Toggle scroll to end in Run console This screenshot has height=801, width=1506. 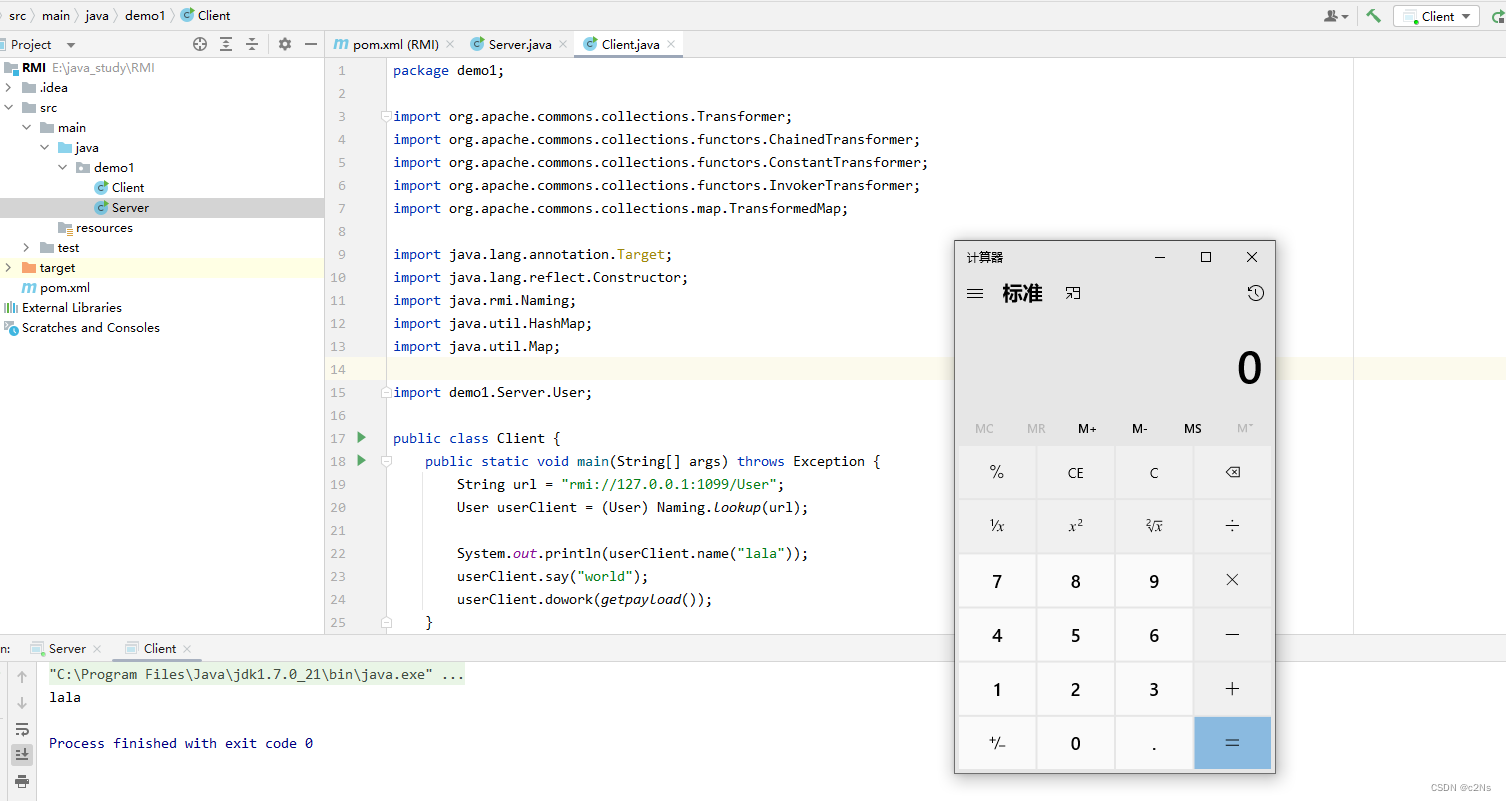click(22, 755)
